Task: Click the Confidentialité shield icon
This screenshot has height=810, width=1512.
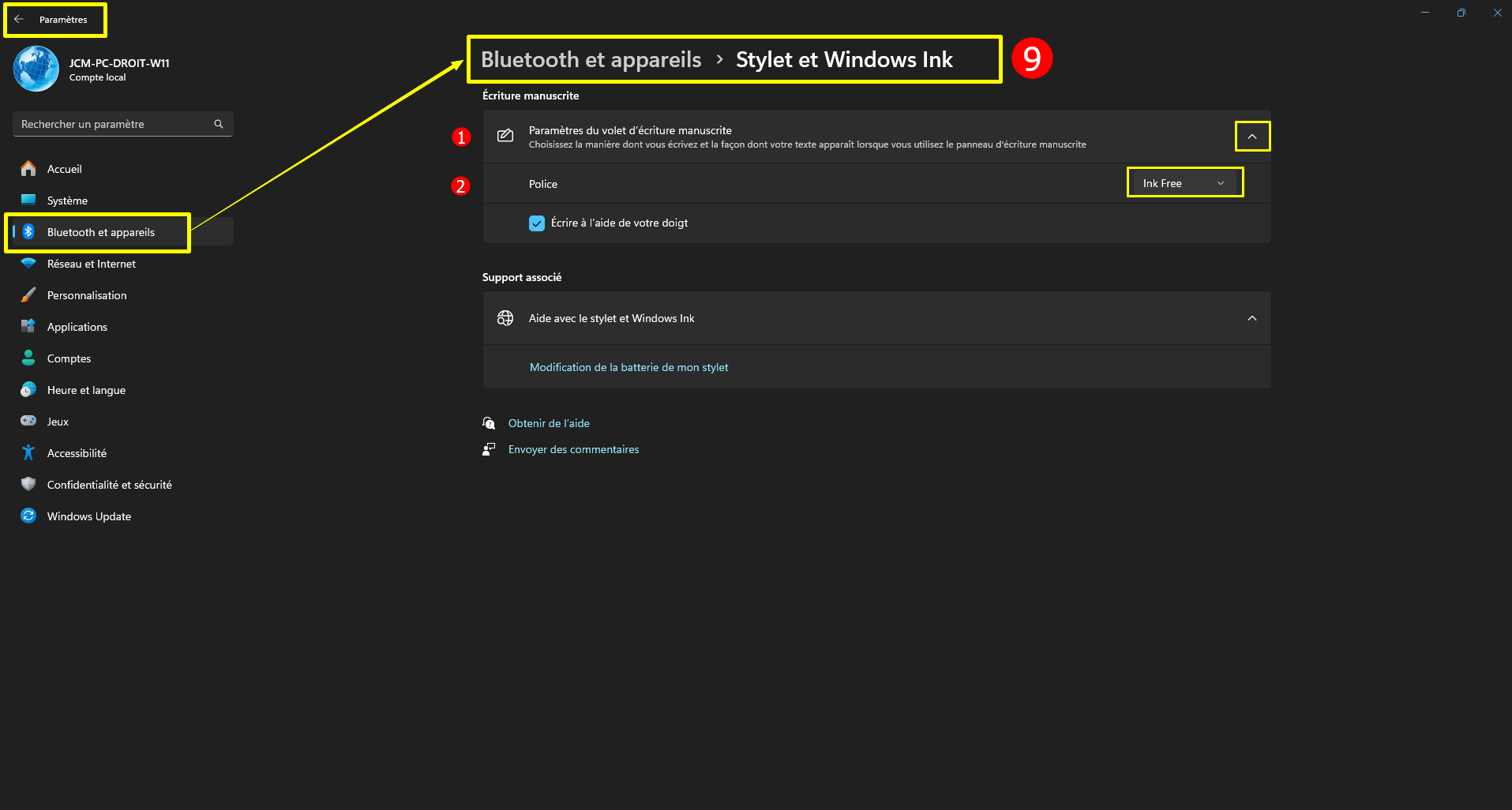Action: point(28,485)
